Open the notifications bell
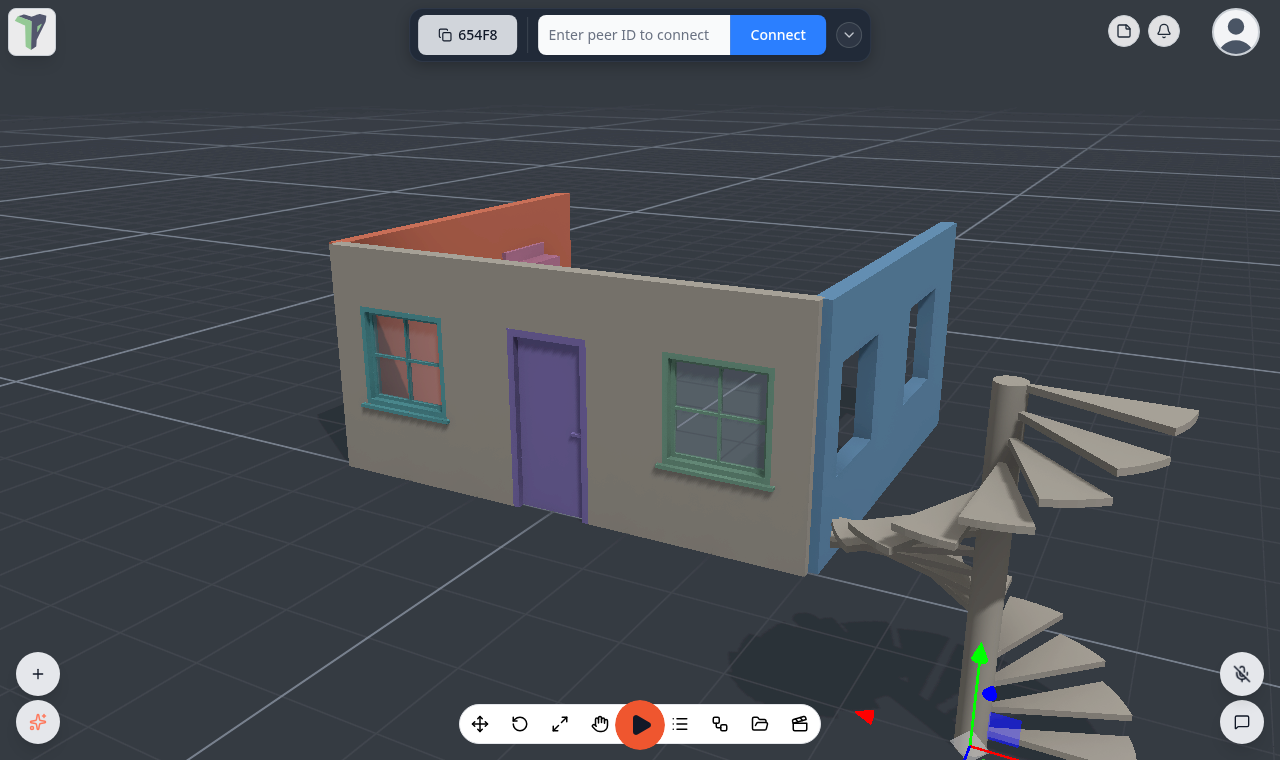 [1164, 31]
